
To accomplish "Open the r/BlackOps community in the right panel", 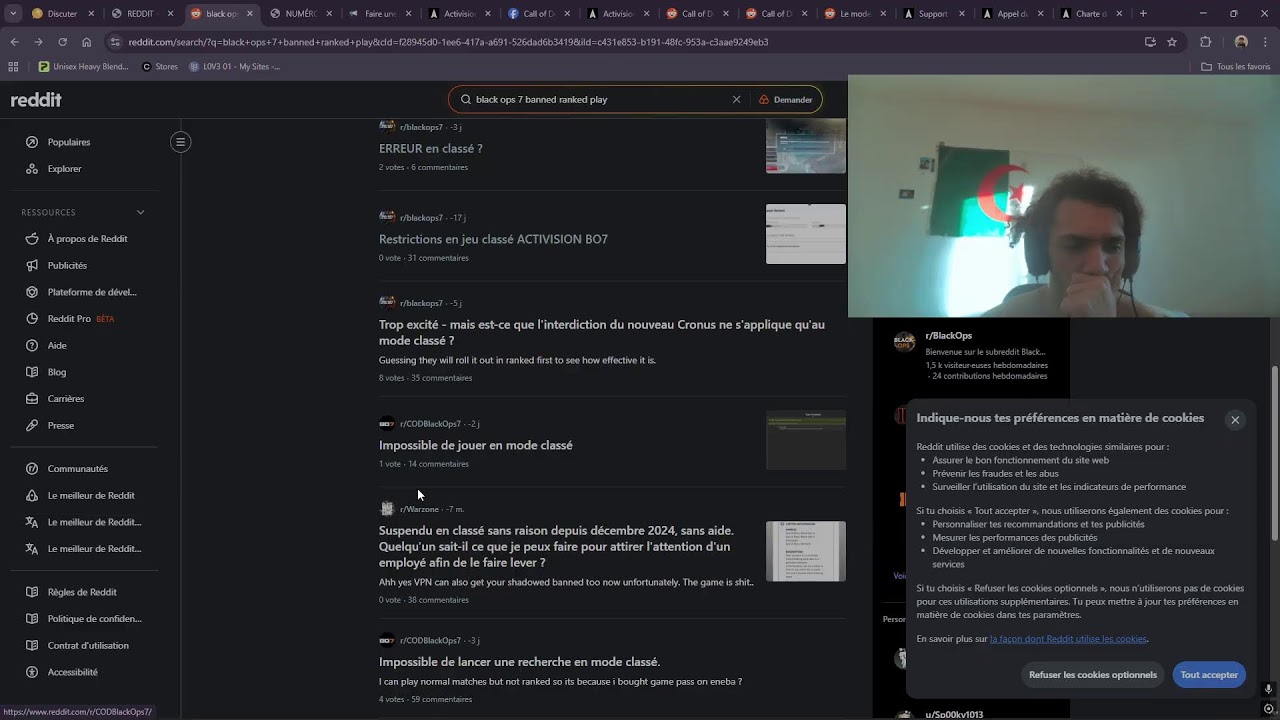I will tap(949, 336).
